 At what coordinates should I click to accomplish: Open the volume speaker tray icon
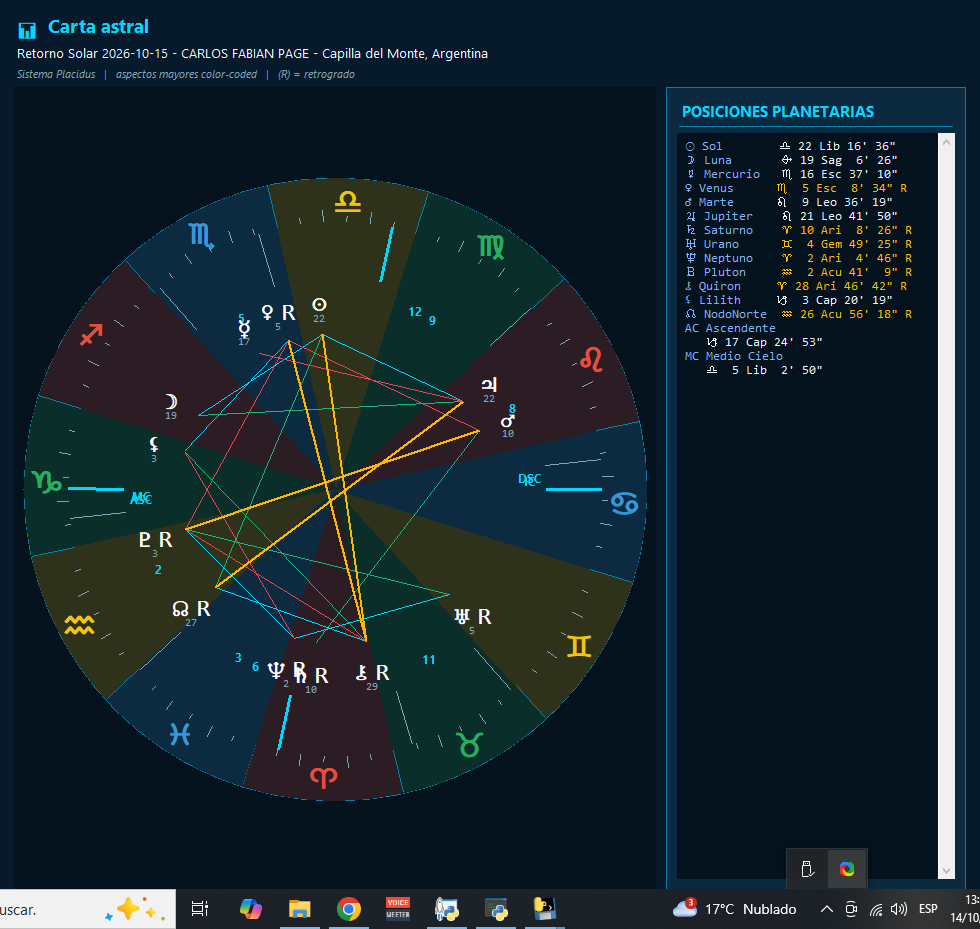(x=899, y=909)
